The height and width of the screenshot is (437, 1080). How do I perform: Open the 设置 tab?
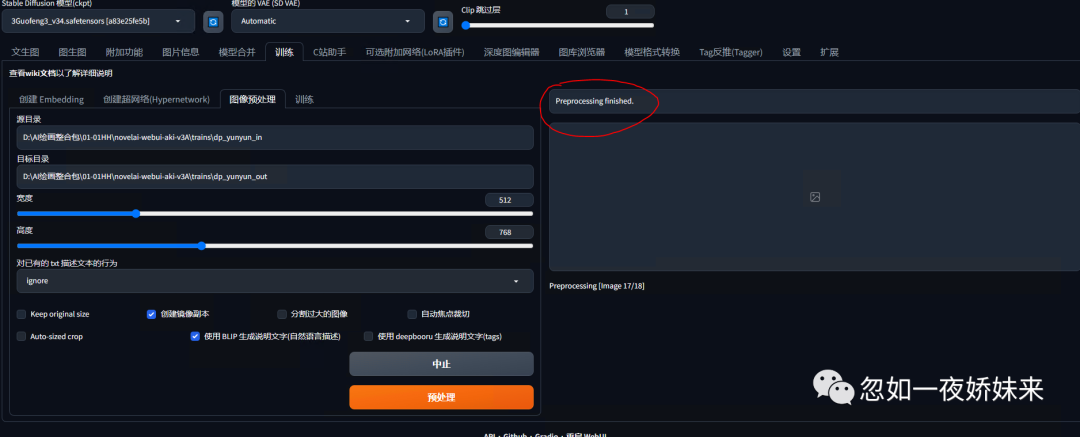pyautogui.click(x=791, y=52)
